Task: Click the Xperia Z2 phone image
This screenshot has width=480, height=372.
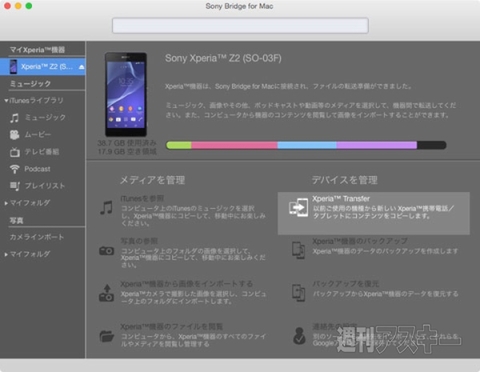Action: tap(126, 94)
